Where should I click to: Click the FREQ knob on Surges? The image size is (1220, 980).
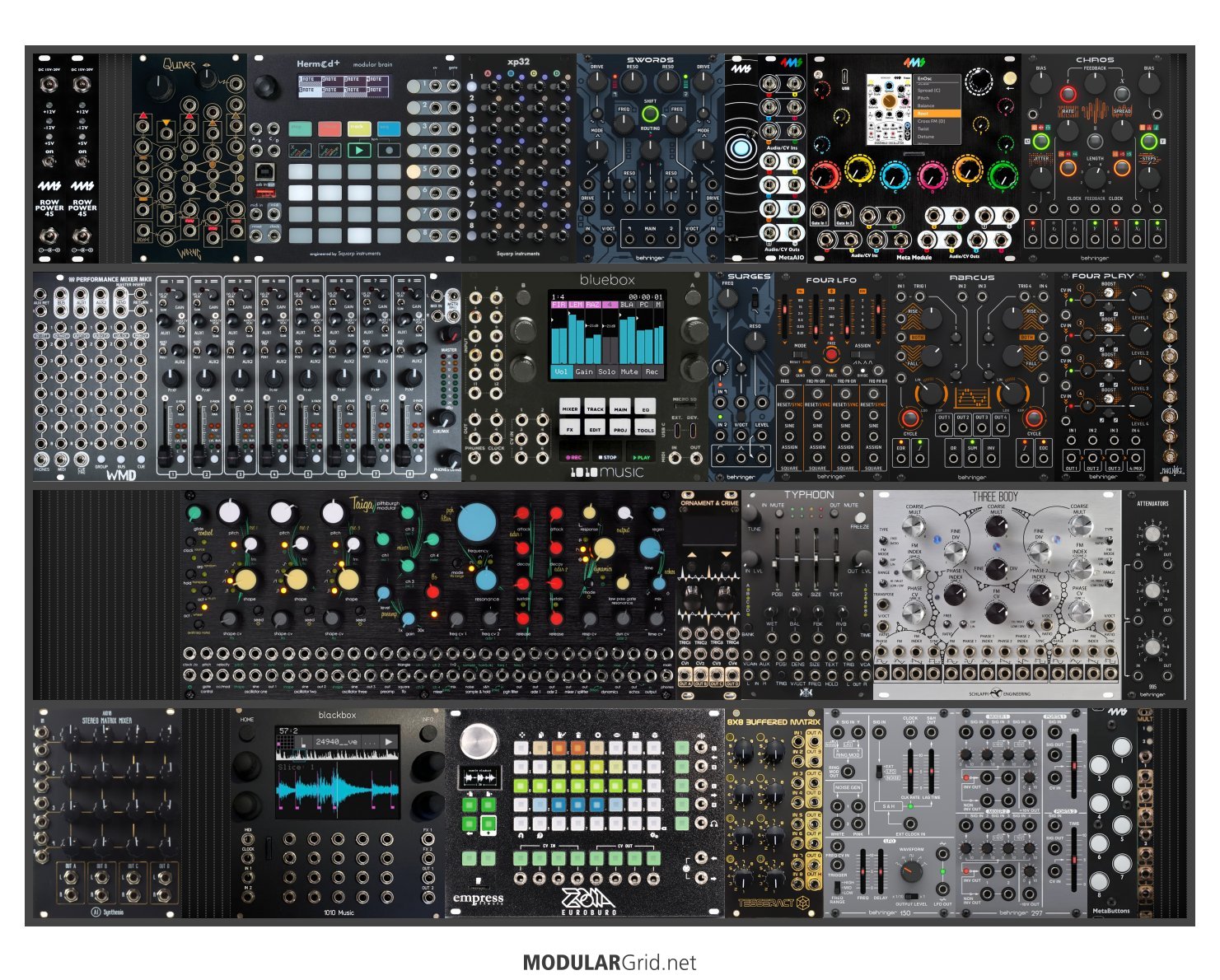(x=728, y=300)
